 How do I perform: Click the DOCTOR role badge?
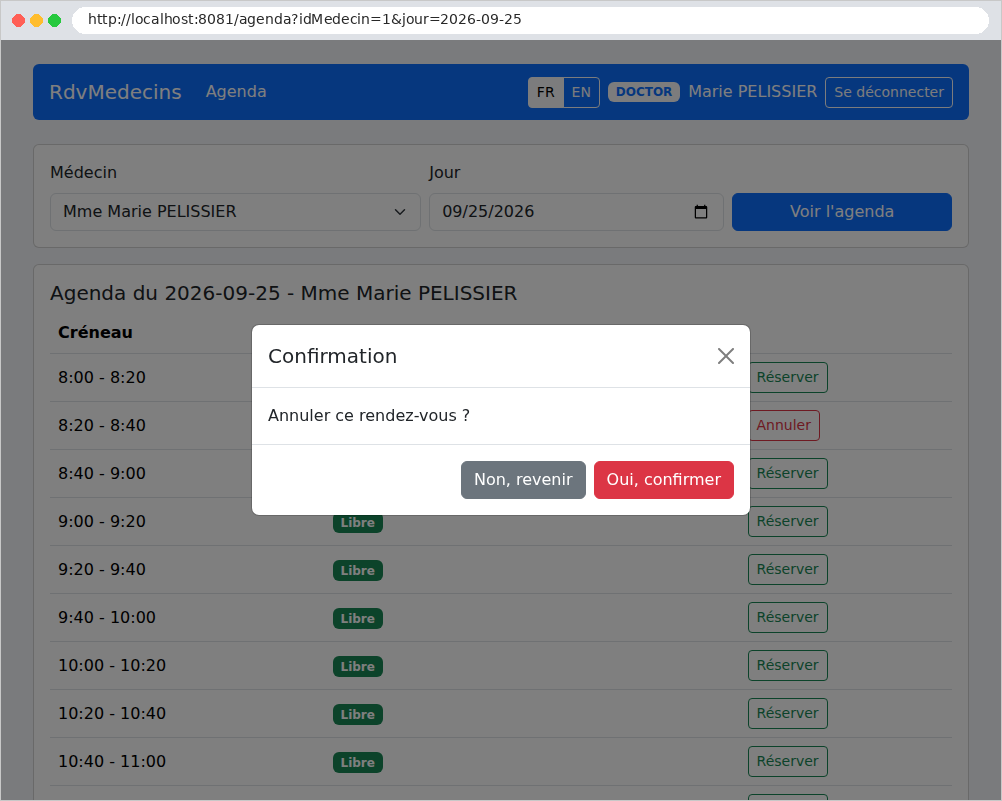[644, 92]
